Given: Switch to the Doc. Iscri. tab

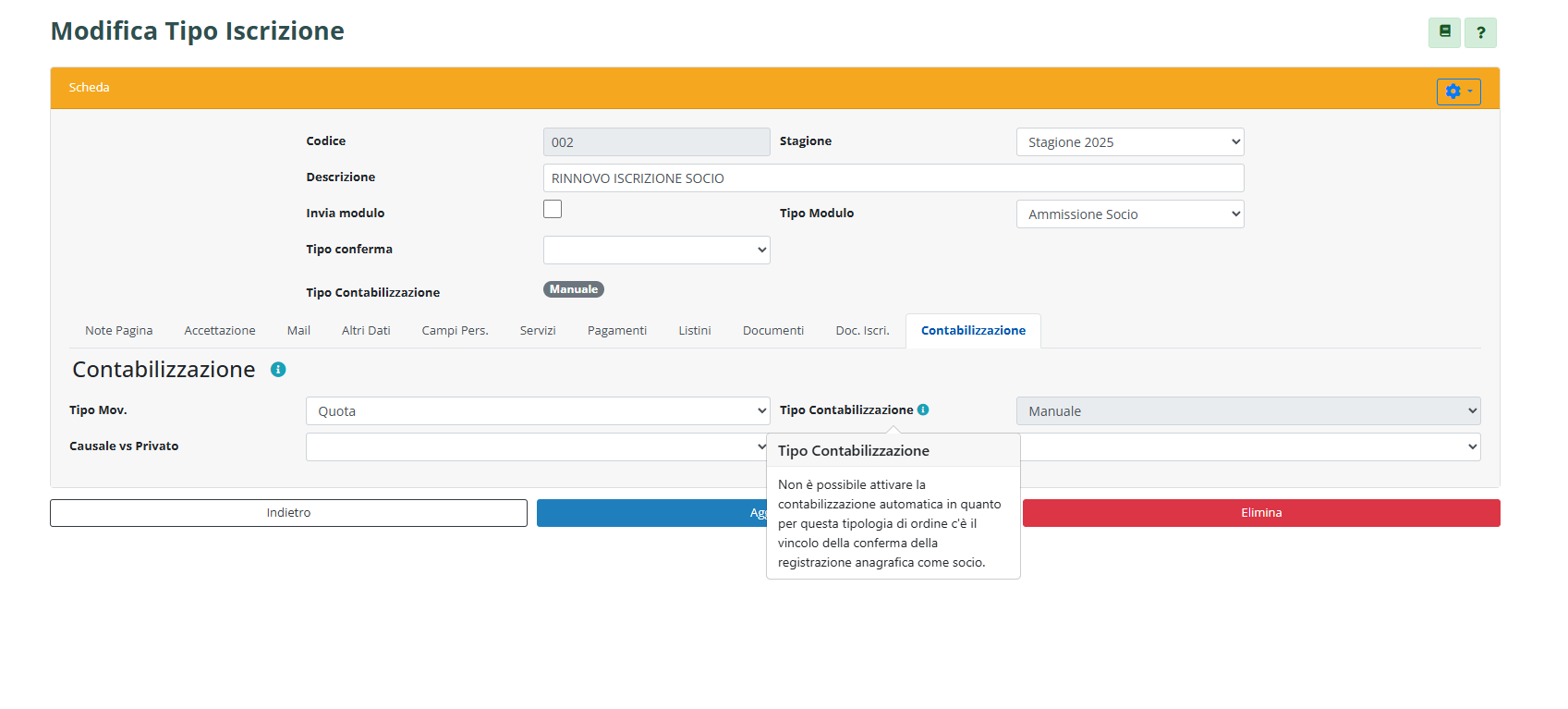Looking at the screenshot, I should (x=862, y=331).
